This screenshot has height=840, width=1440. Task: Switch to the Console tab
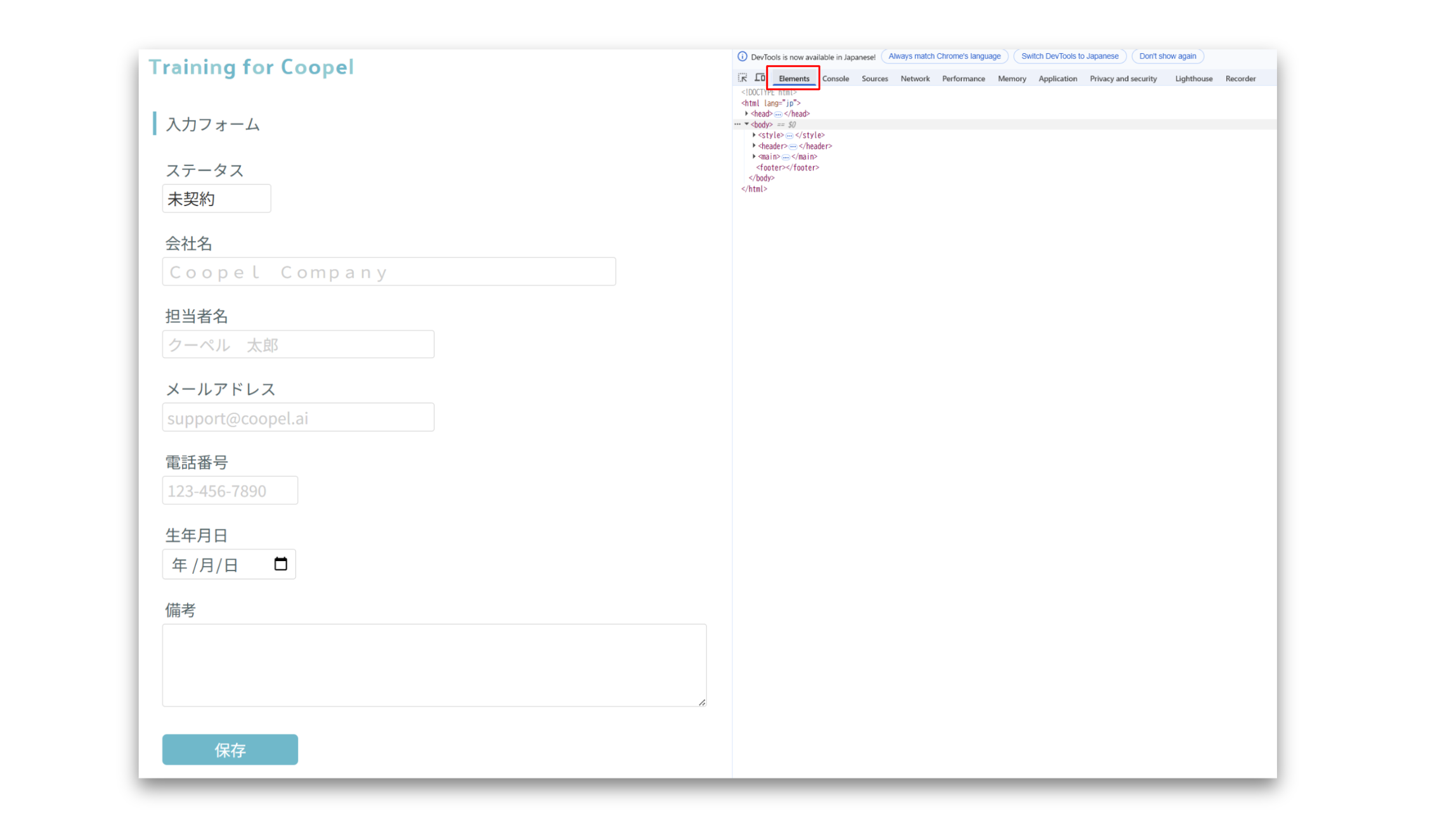[835, 79]
